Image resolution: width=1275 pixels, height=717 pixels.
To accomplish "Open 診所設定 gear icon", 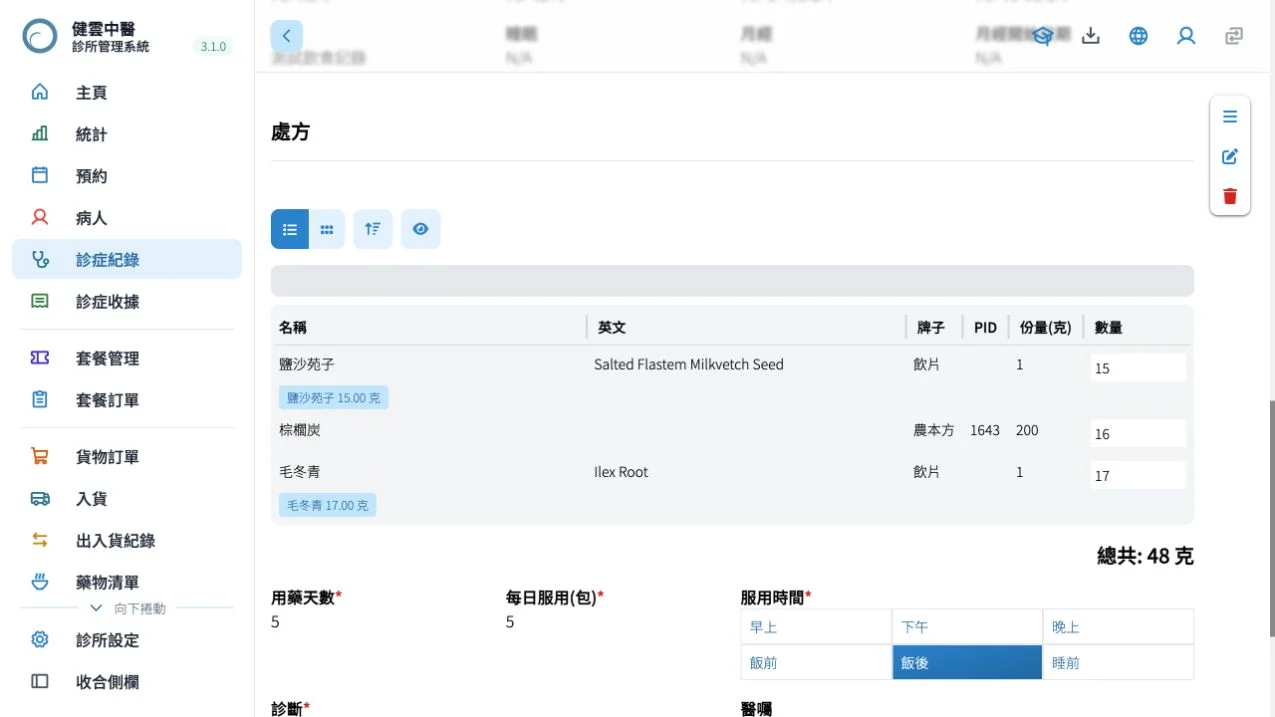I will 40,640.
